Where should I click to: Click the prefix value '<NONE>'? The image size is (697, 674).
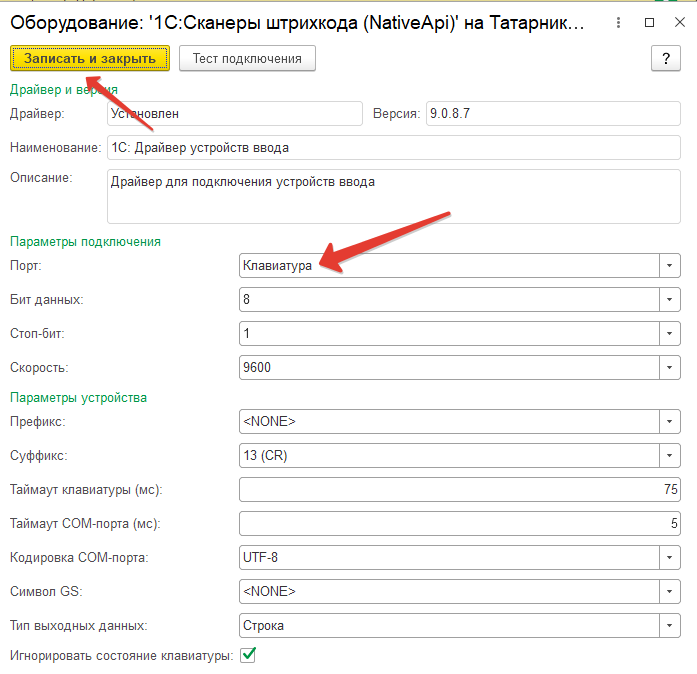point(269,421)
